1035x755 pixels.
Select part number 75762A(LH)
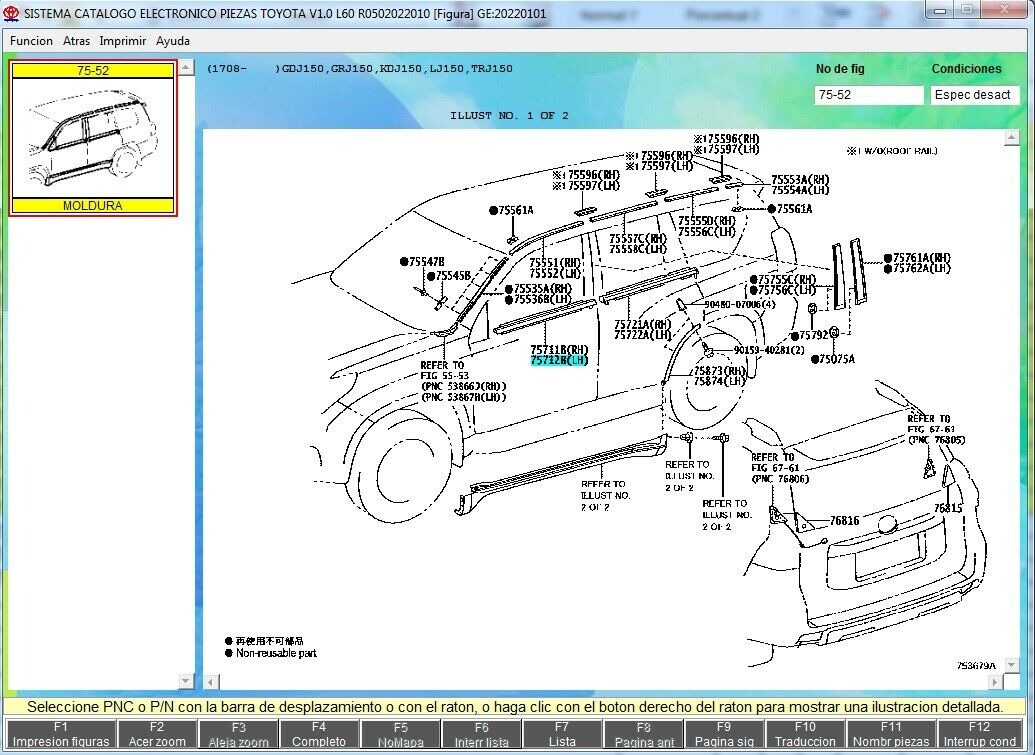(921, 269)
